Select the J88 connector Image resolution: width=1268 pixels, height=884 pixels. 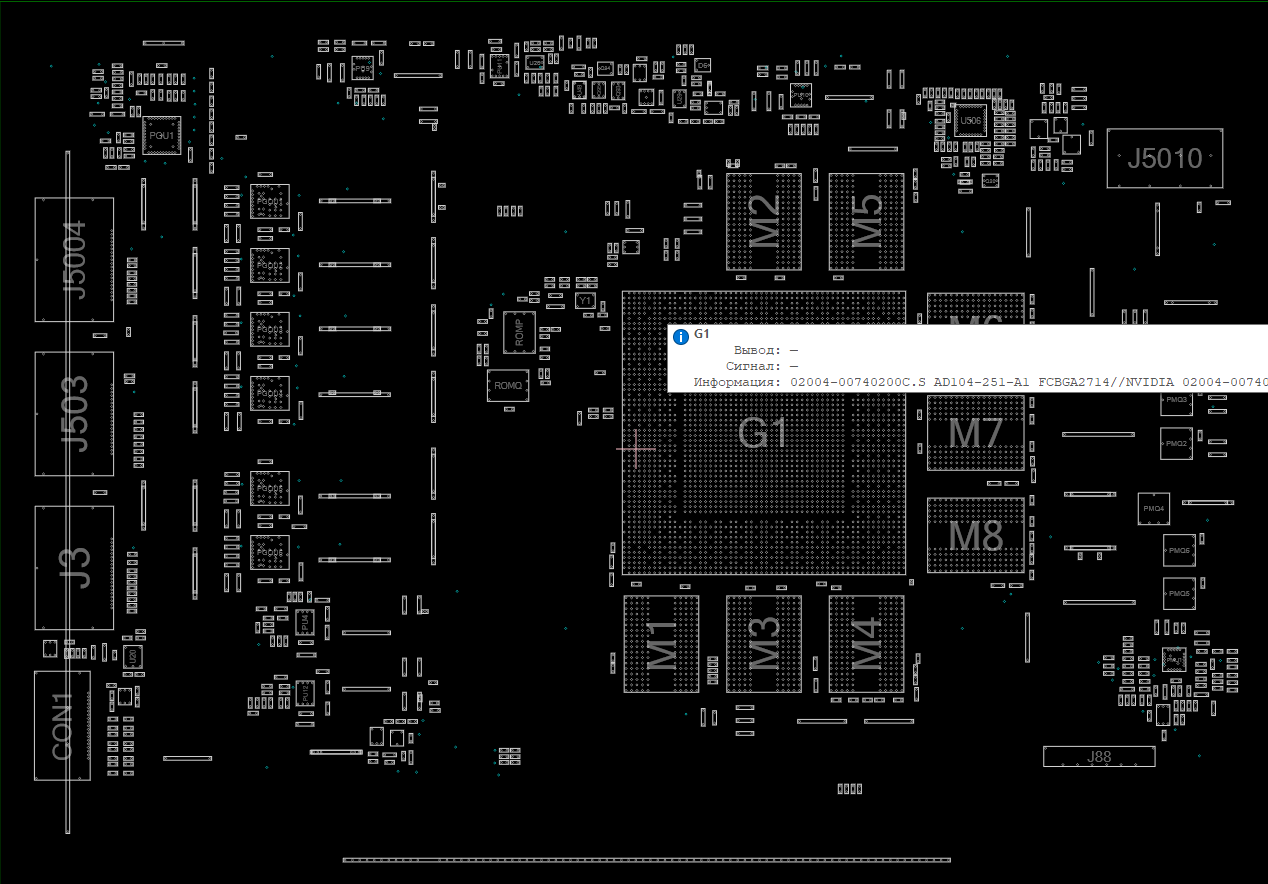click(x=1098, y=757)
